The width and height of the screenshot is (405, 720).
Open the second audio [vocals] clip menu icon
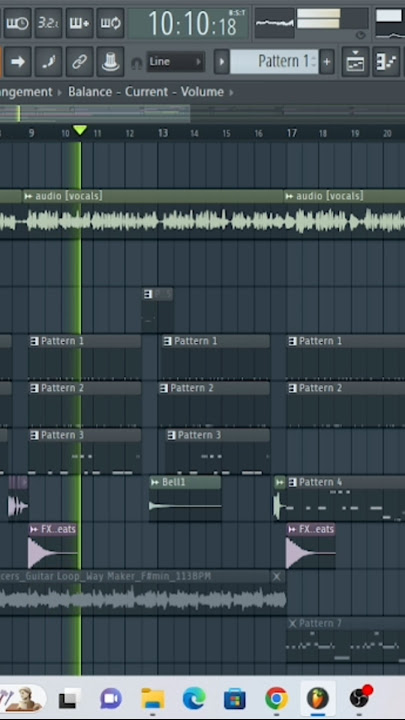click(x=289, y=197)
